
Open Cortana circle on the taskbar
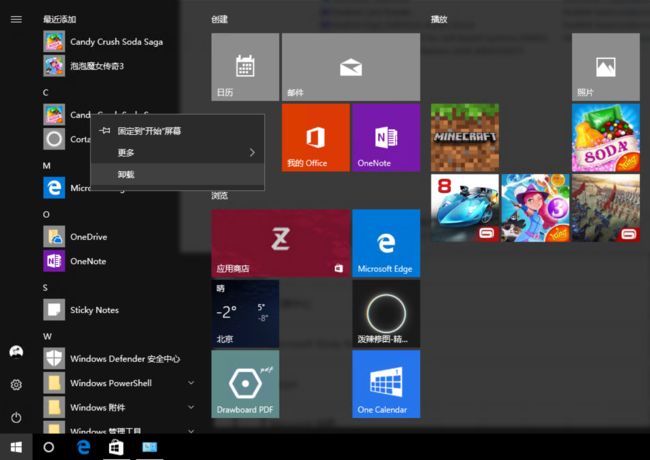(x=49, y=447)
